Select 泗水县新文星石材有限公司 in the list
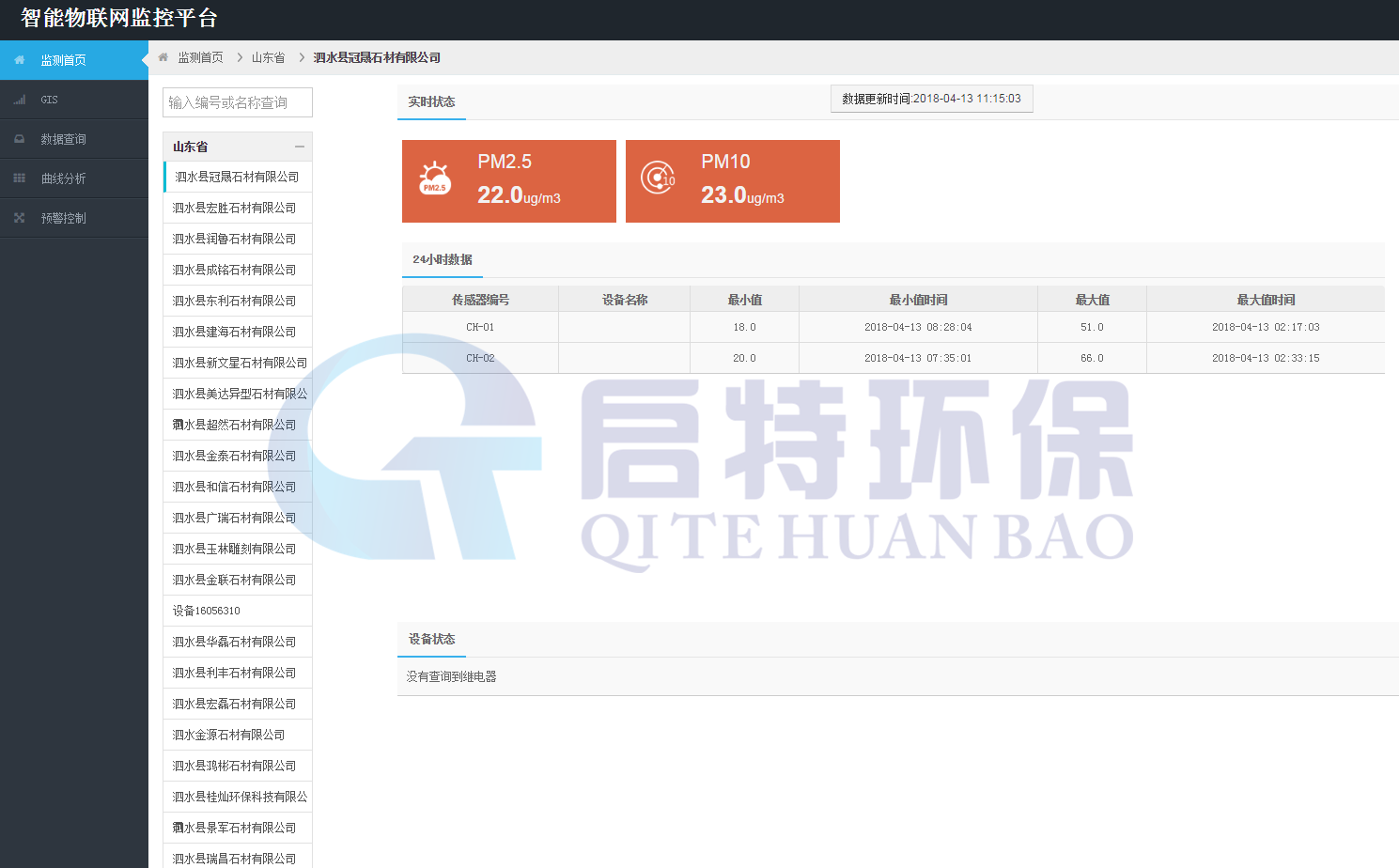 pyautogui.click(x=238, y=363)
